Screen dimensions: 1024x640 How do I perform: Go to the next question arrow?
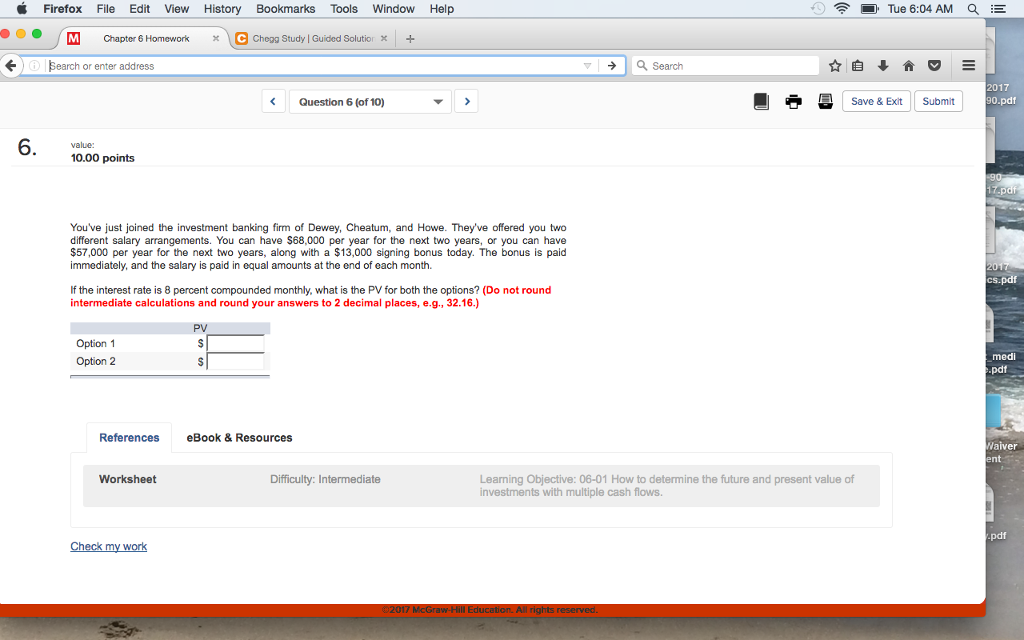[466, 101]
